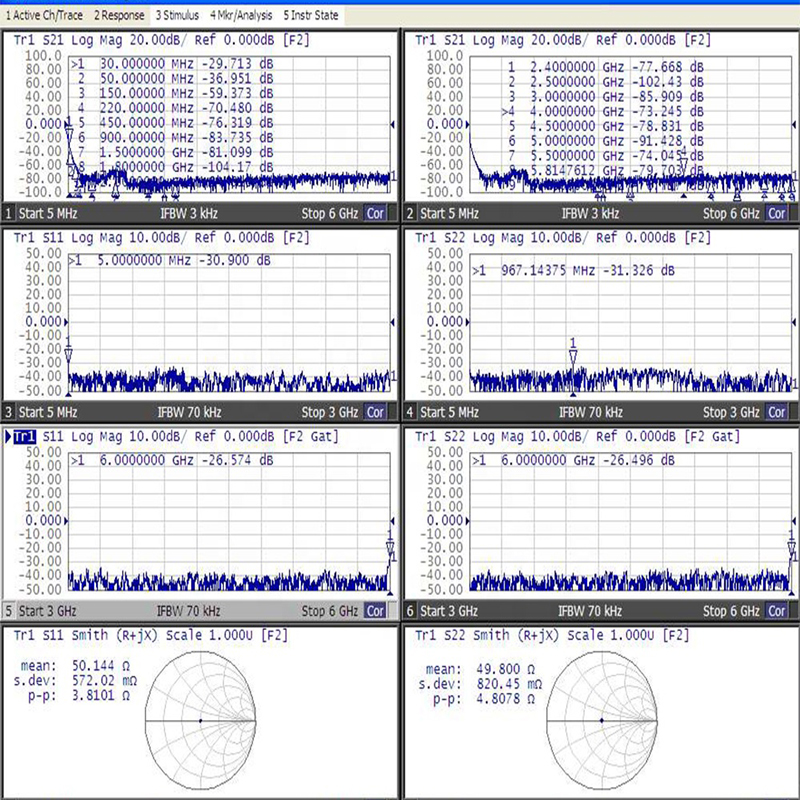The width and height of the screenshot is (800, 800).
Task: Click the active trace arrow beside highlighted Tr1
Action: 8,437
